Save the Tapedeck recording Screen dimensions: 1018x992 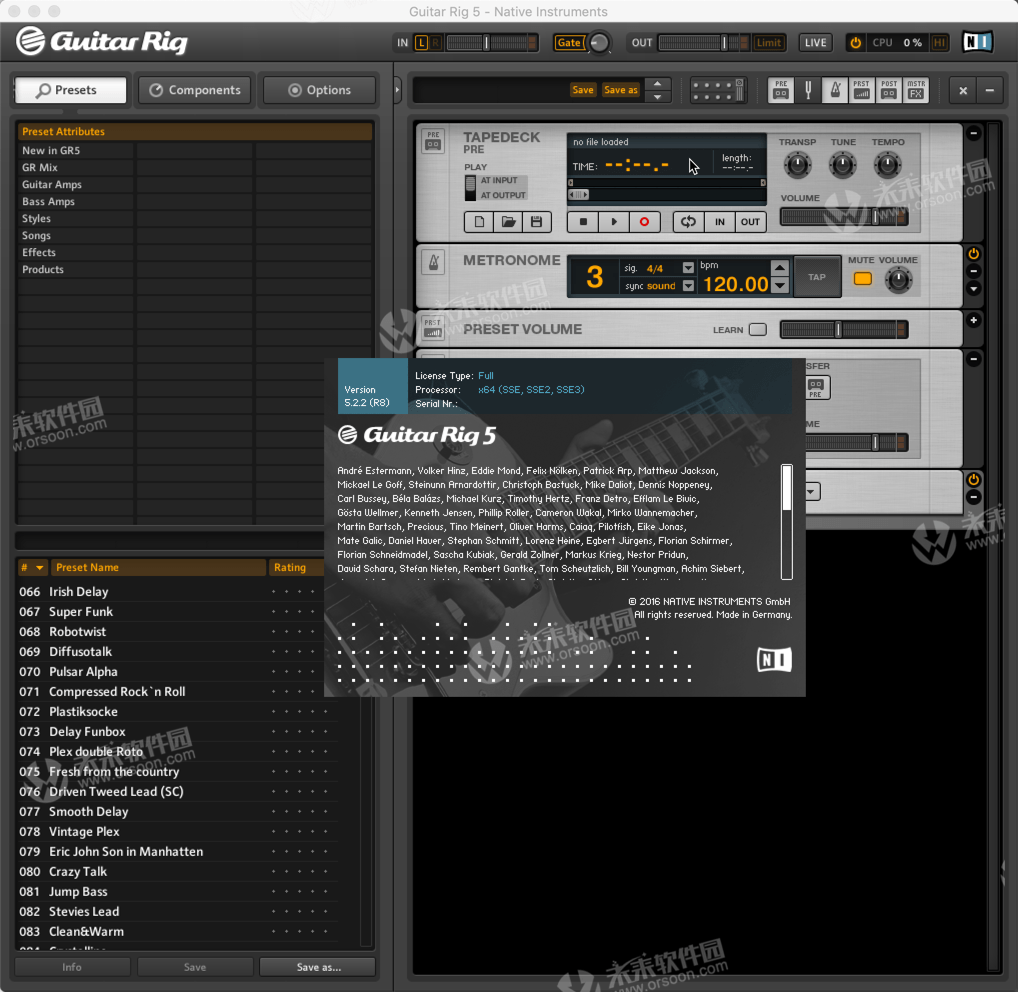pyautogui.click(x=537, y=222)
